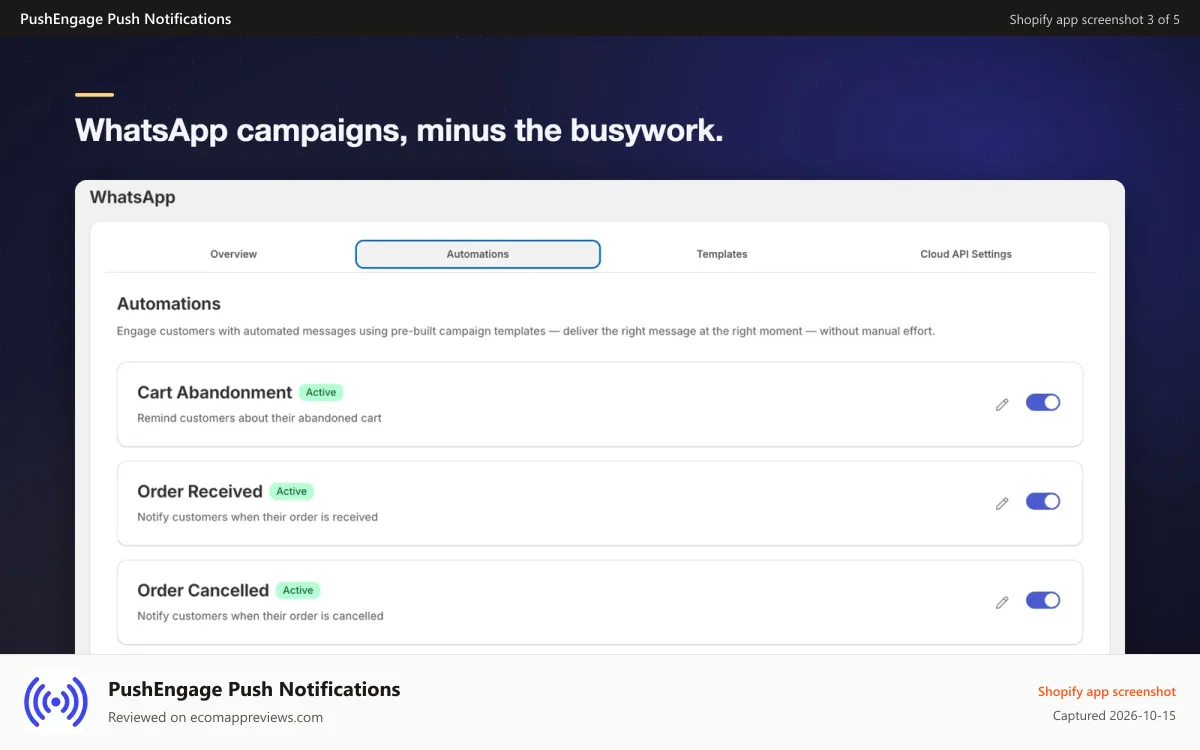Click the orange 'Shopify app screenshot' label
This screenshot has width=1200, height=750.
point(1107,691)
